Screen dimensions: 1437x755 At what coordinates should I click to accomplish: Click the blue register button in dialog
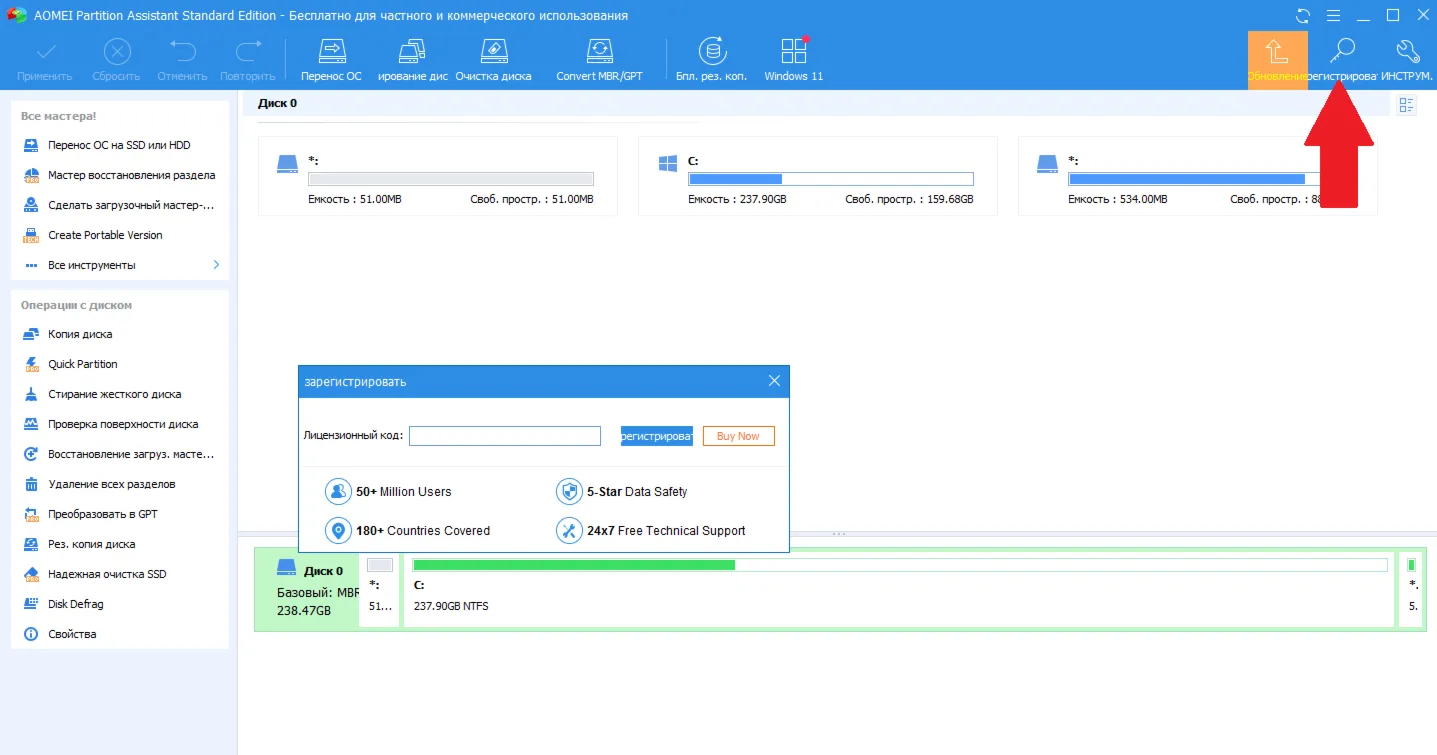pos(656,436)
